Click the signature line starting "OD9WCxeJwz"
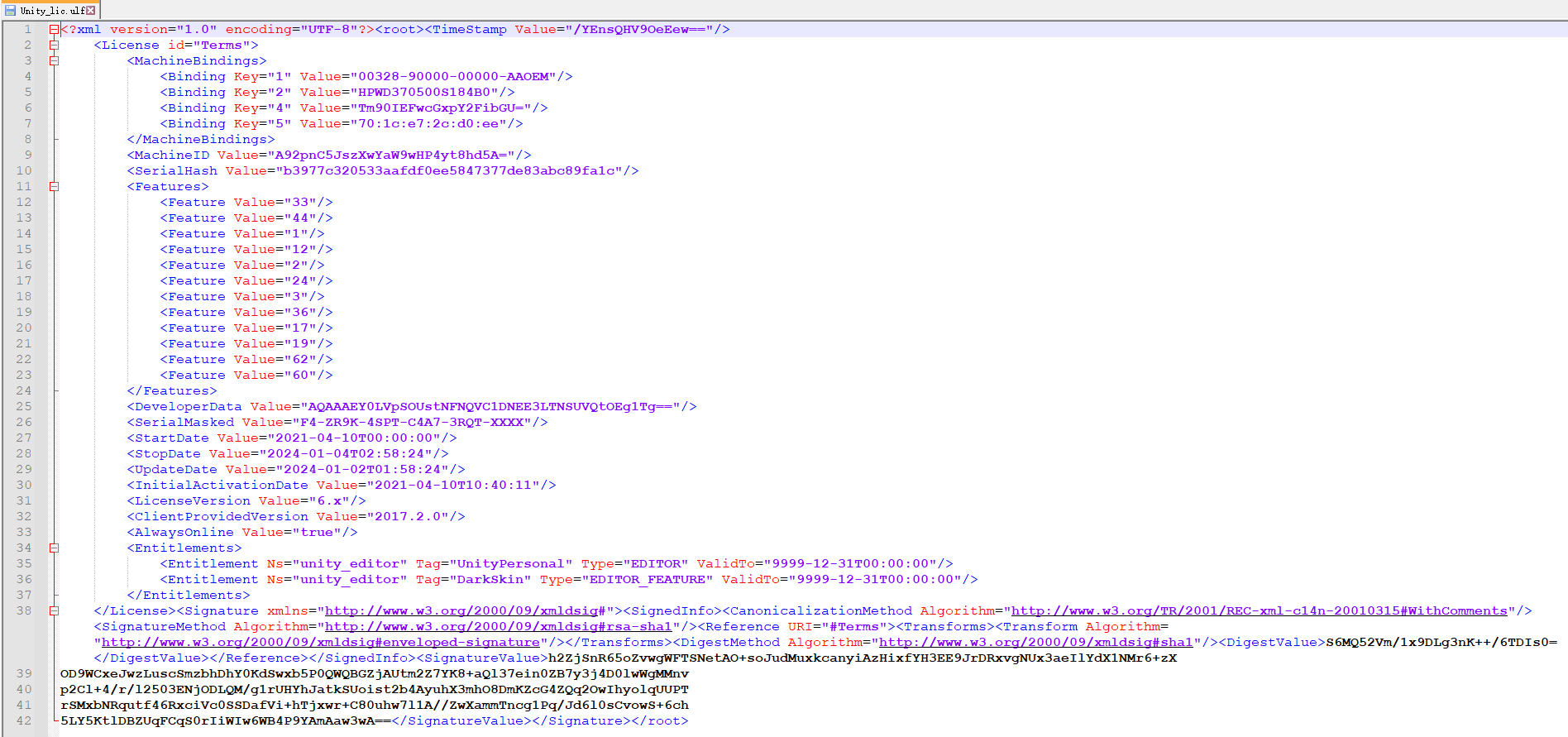Image resolution: width=1568 pixels, height=737 pixels. [x=375, y=673]
